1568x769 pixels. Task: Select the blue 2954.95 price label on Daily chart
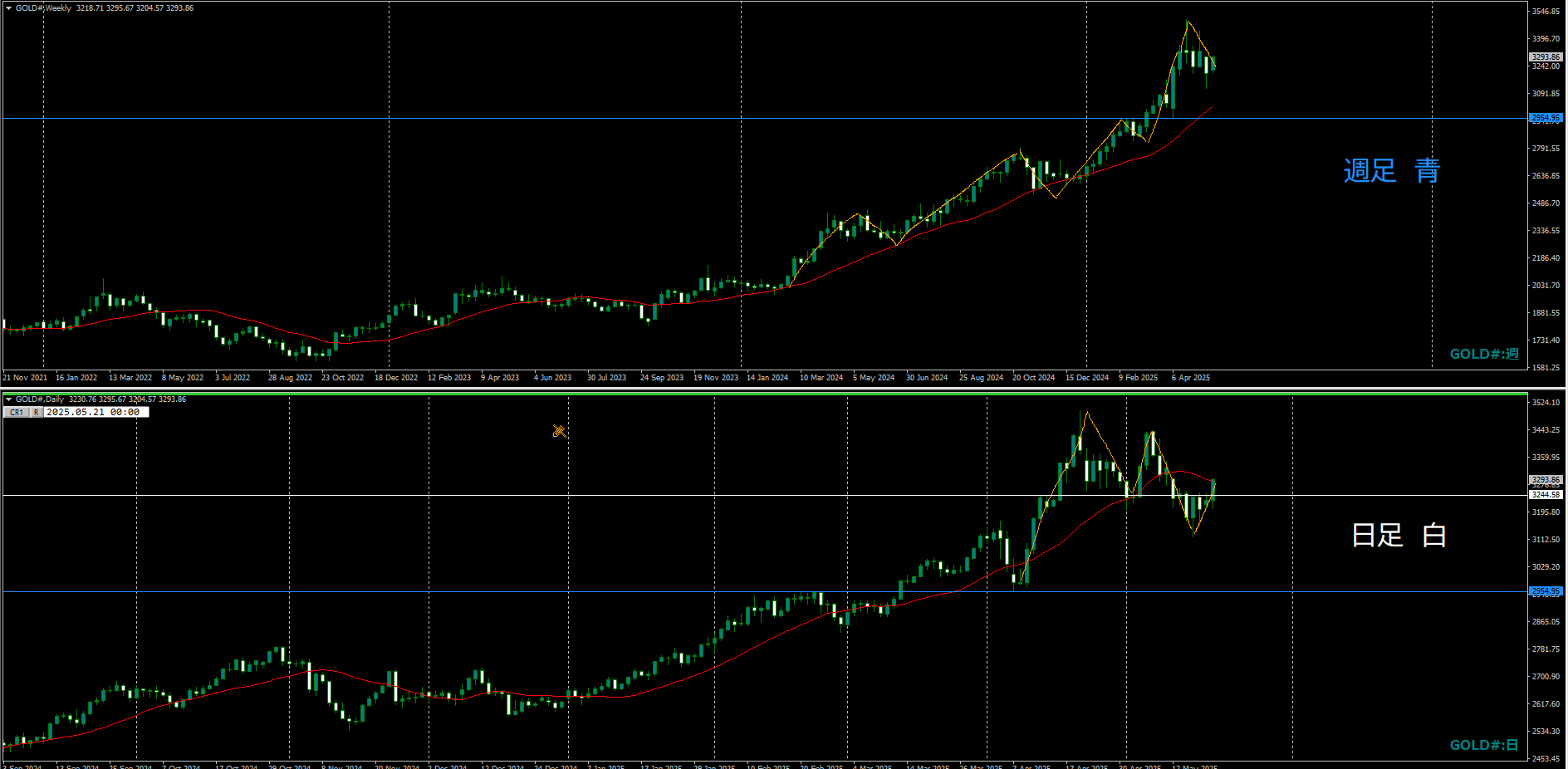(1546, 591)
